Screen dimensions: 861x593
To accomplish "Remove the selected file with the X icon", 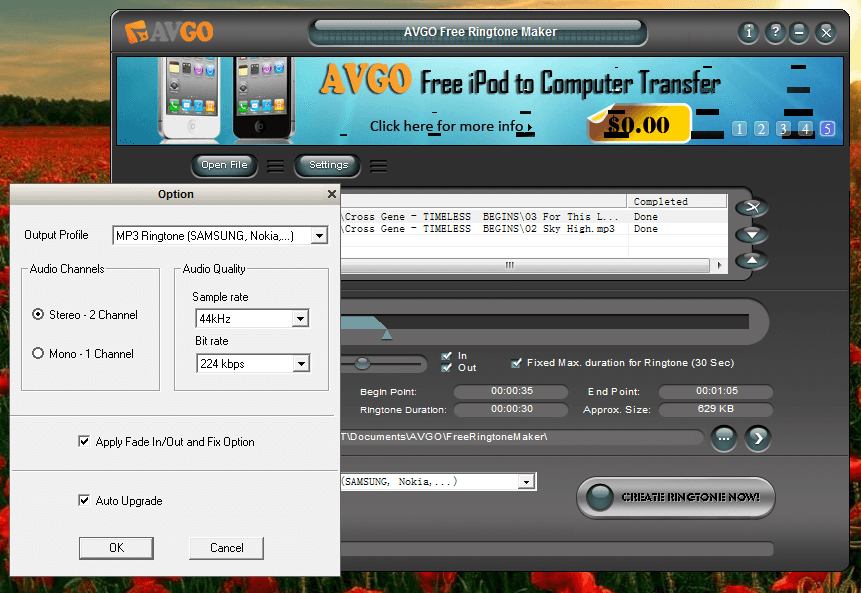I will [751, 208].
